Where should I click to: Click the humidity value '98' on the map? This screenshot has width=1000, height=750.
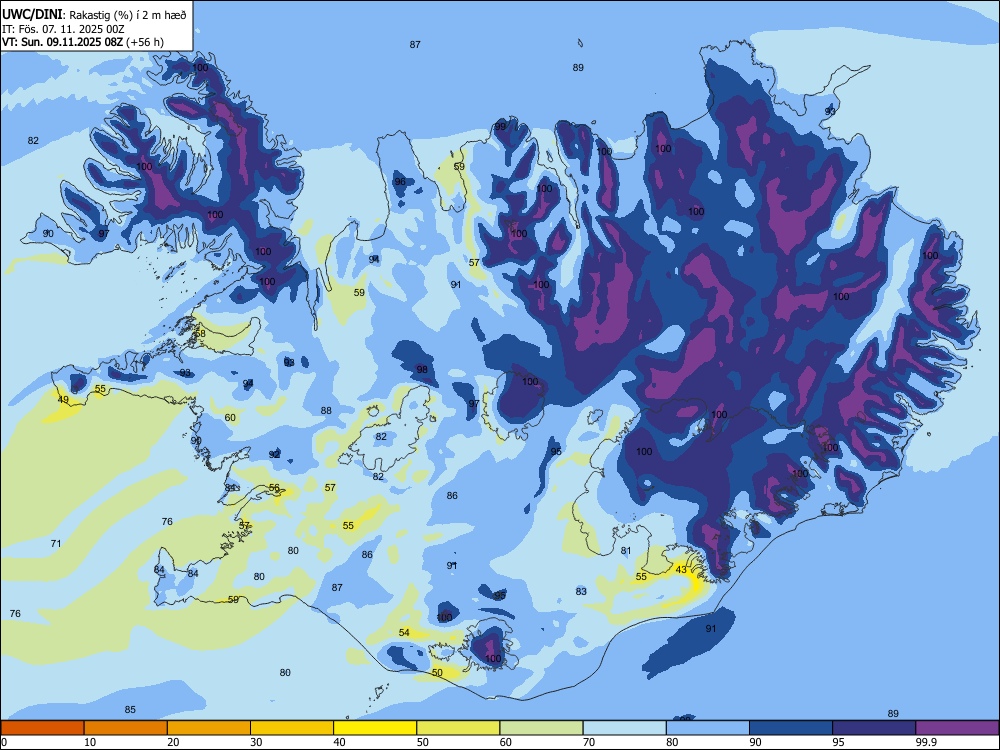pos(422,370)
